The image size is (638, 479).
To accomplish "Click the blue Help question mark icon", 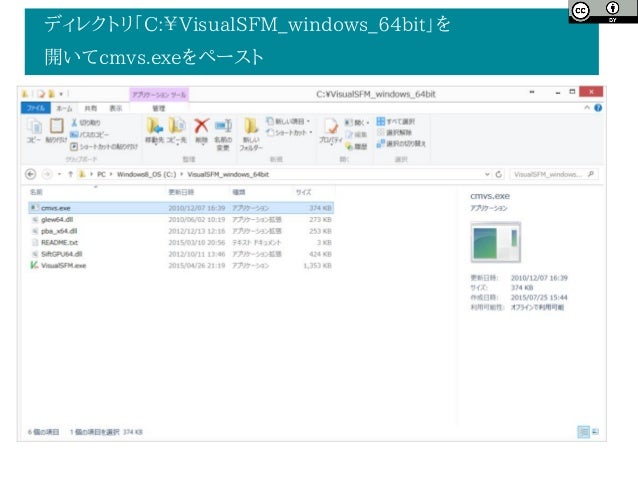I will coord(598,108).
